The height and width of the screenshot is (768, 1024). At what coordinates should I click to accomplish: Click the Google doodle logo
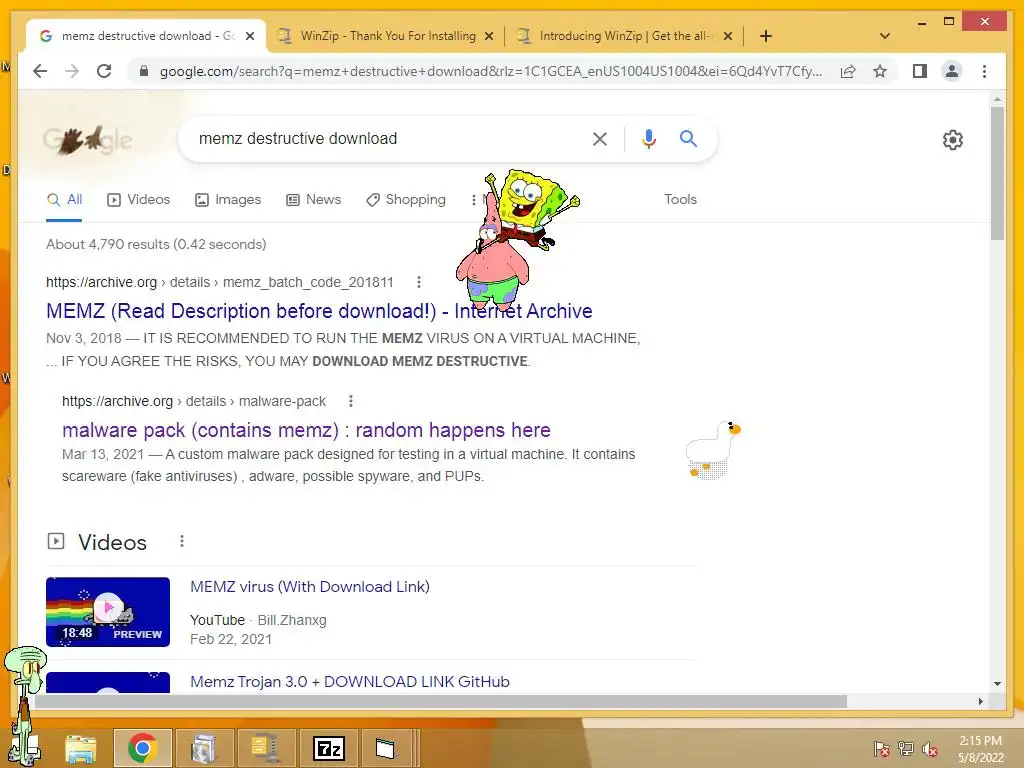[x=88, y=139]
